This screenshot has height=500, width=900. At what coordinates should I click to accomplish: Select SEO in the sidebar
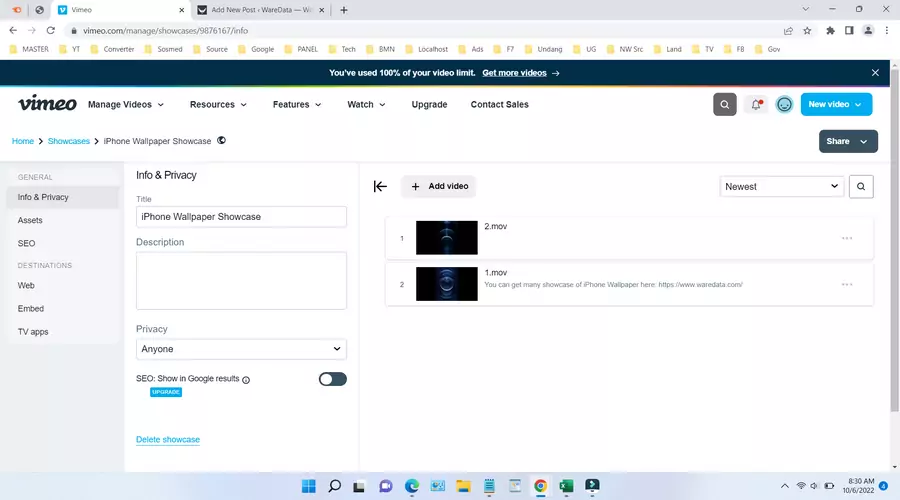coord(63,243)
